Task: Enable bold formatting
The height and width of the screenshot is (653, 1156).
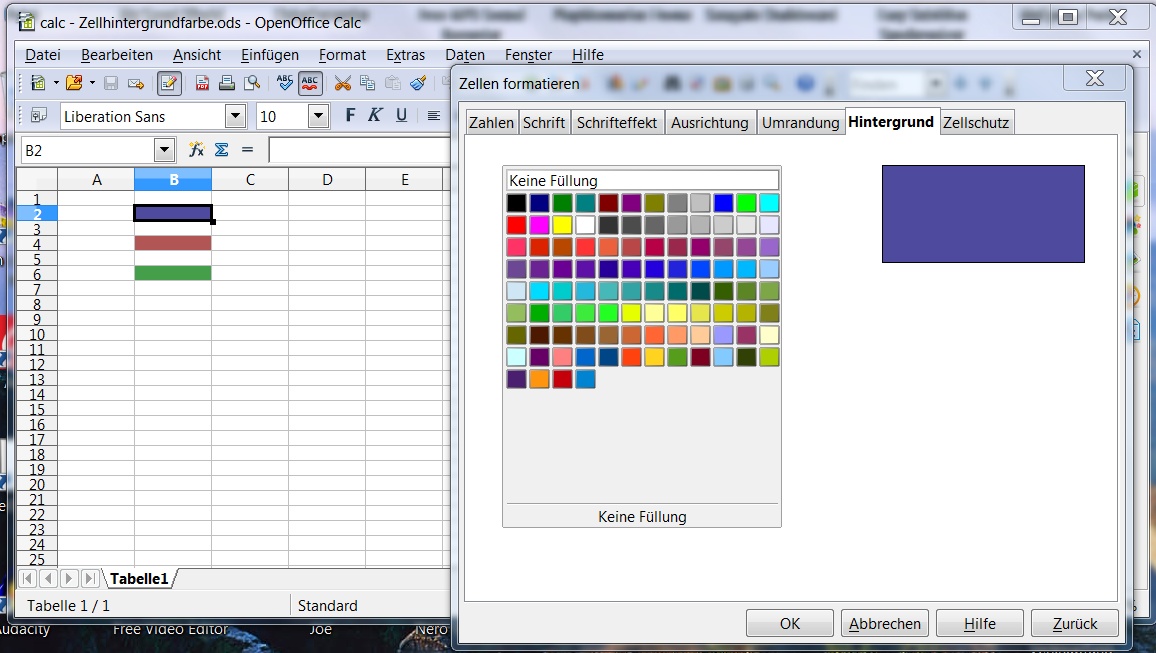Action: 349,116
